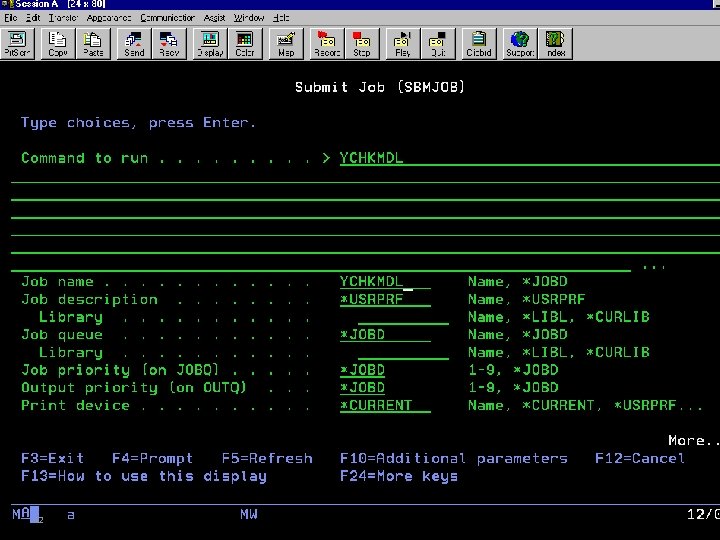This screenshot has height=540, width=720.
Task: Click F5=Refresh function key label
Action: [x=267, y=458]
